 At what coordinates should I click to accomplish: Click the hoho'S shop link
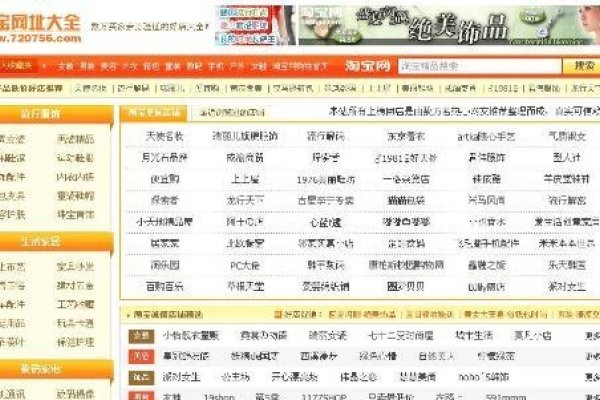tap(483, 377)
